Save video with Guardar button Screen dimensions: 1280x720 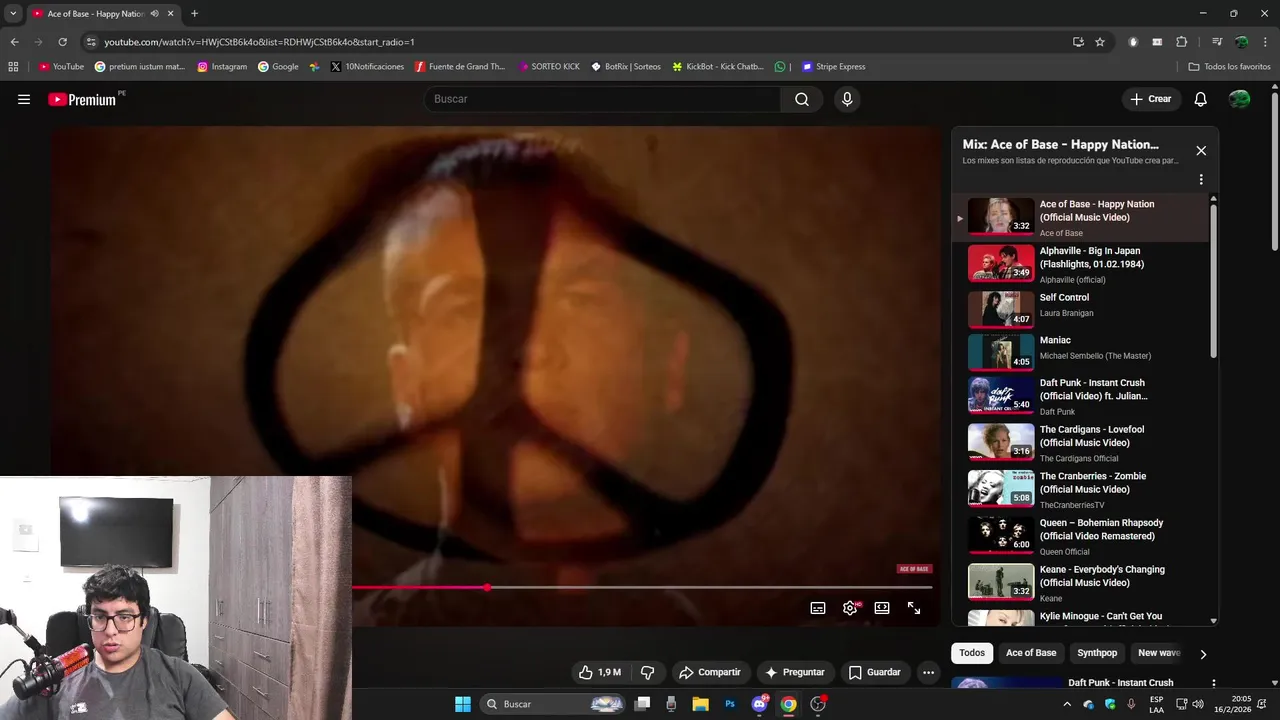(875, 672)
